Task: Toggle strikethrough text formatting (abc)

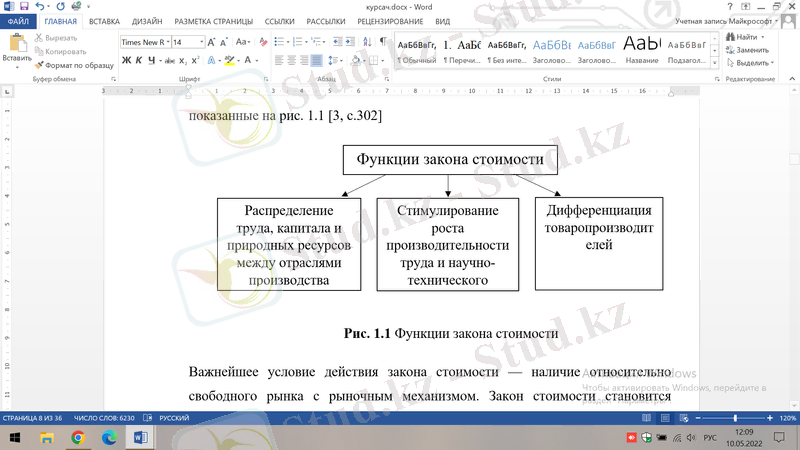Action: [x=167, y=60]
